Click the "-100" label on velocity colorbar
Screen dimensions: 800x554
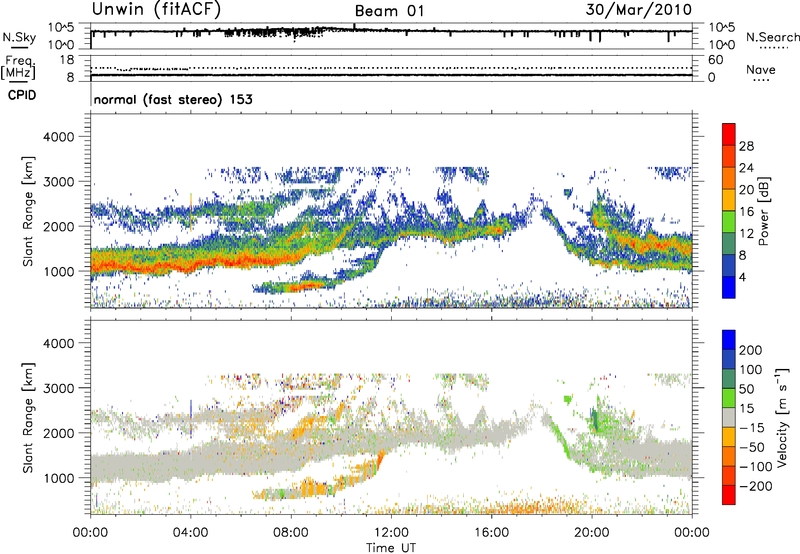tap(756, 467)
